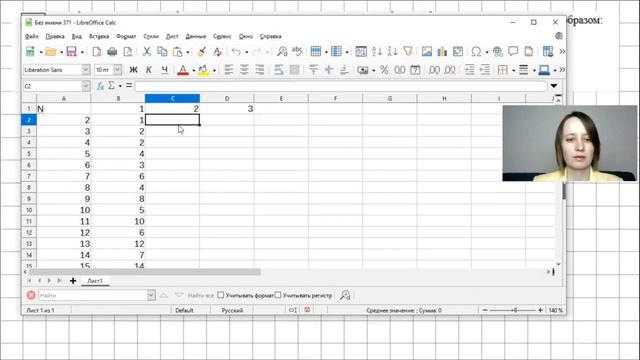Close the Find toolbar red button

[31, 295]
